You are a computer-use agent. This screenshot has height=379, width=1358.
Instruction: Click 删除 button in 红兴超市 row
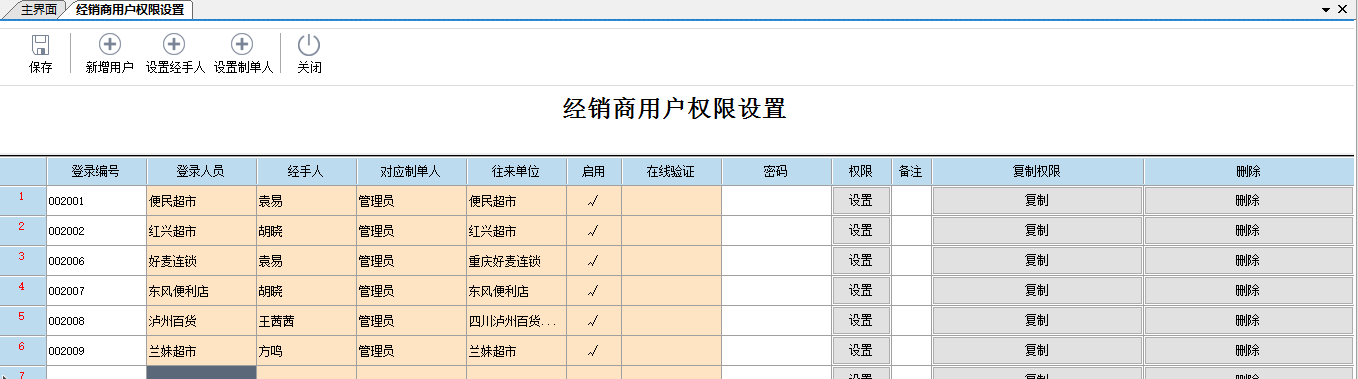click(x=1248, y=231)
